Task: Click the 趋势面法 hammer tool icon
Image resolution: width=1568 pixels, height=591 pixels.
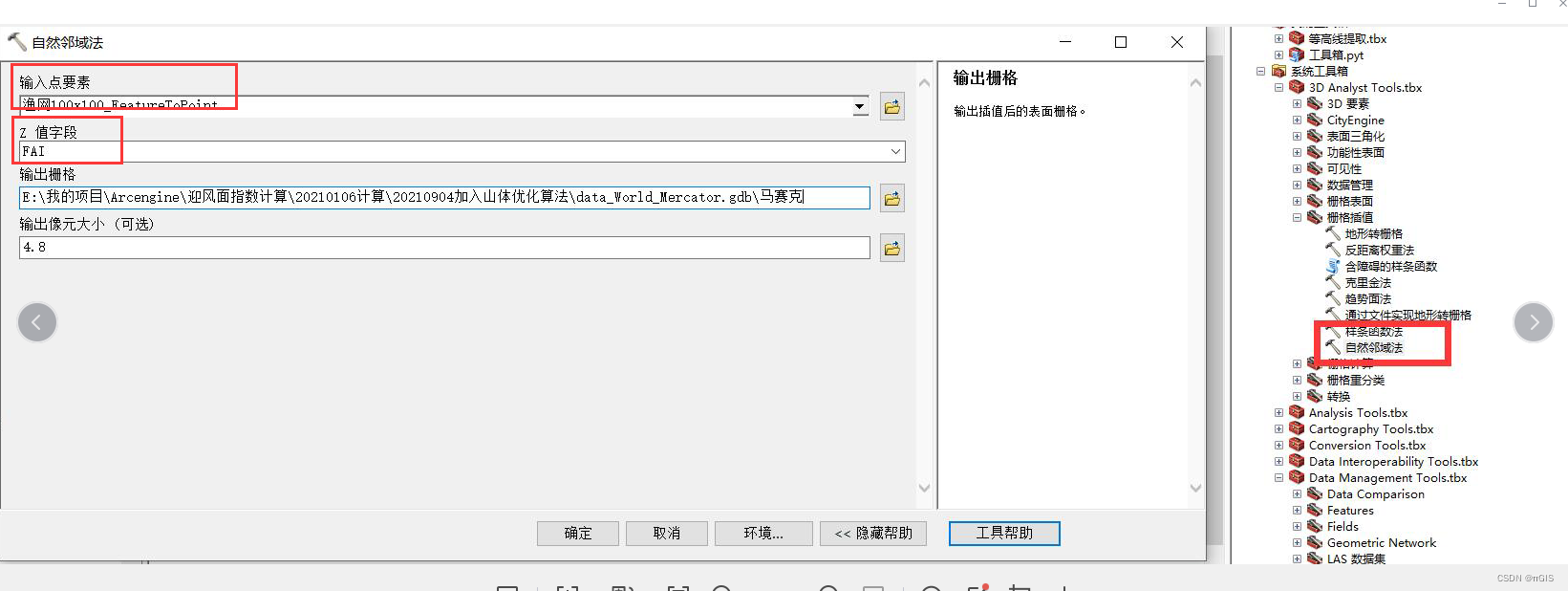Action: pyautogui.click(x=1333, y=298)
